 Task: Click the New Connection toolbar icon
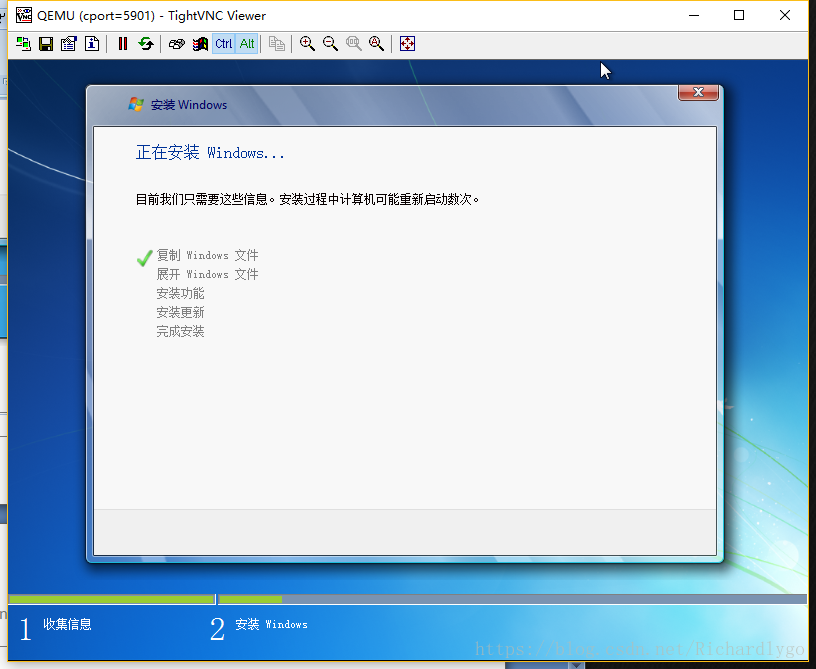click(x=23, y=44)
